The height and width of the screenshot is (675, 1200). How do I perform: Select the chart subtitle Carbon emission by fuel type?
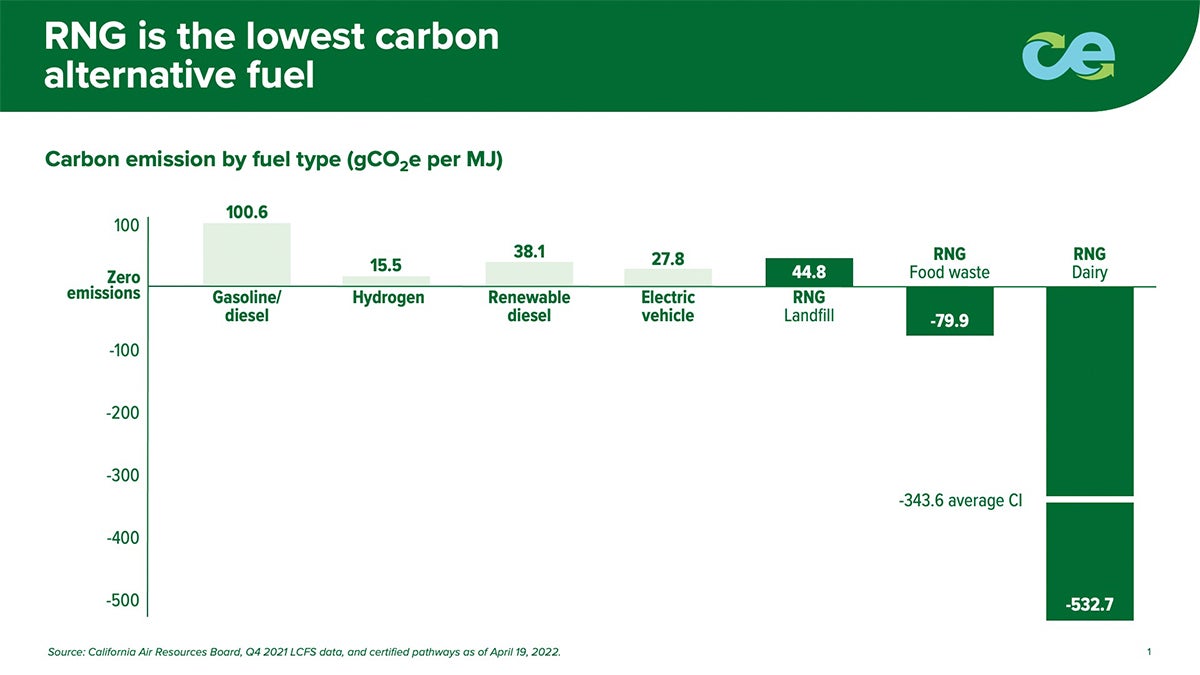point(273,161)
